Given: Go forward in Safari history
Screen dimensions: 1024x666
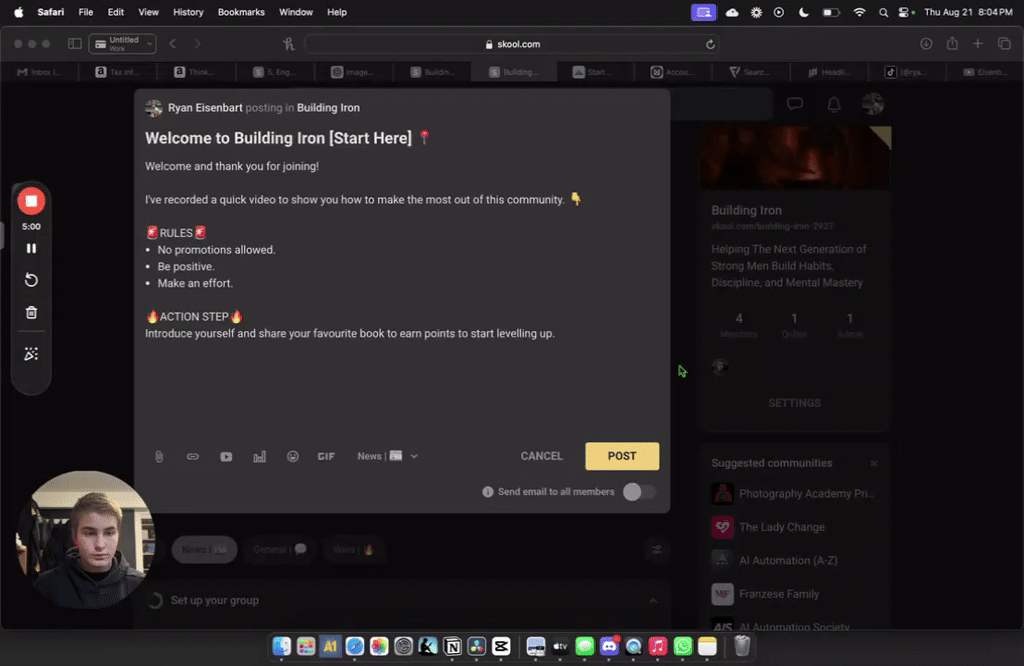Looking at the screenshot, I should [197, 44].
